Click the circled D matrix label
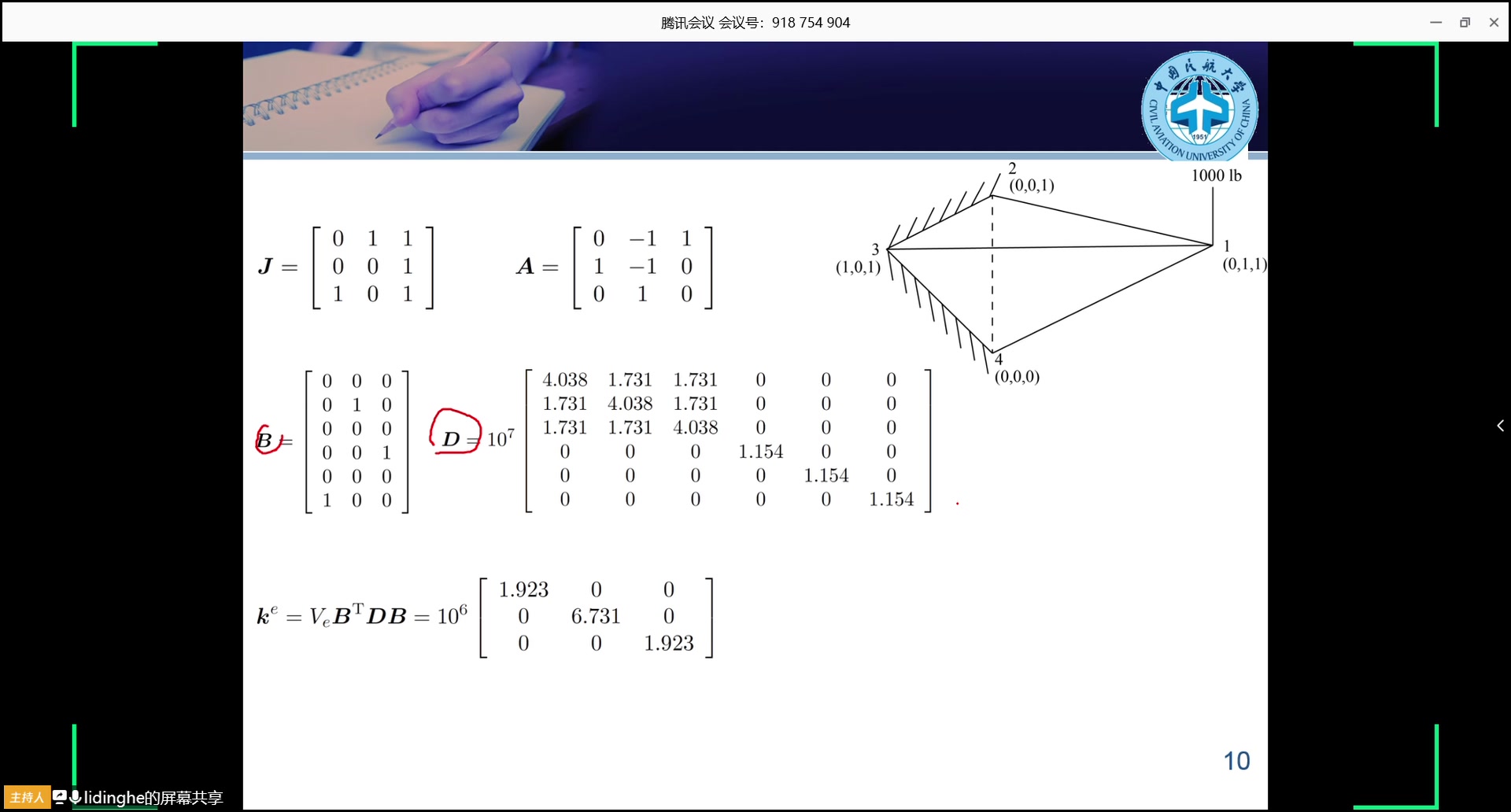Screen dimensions: 1511x812 pyautogui.click(x=451, y=439)
